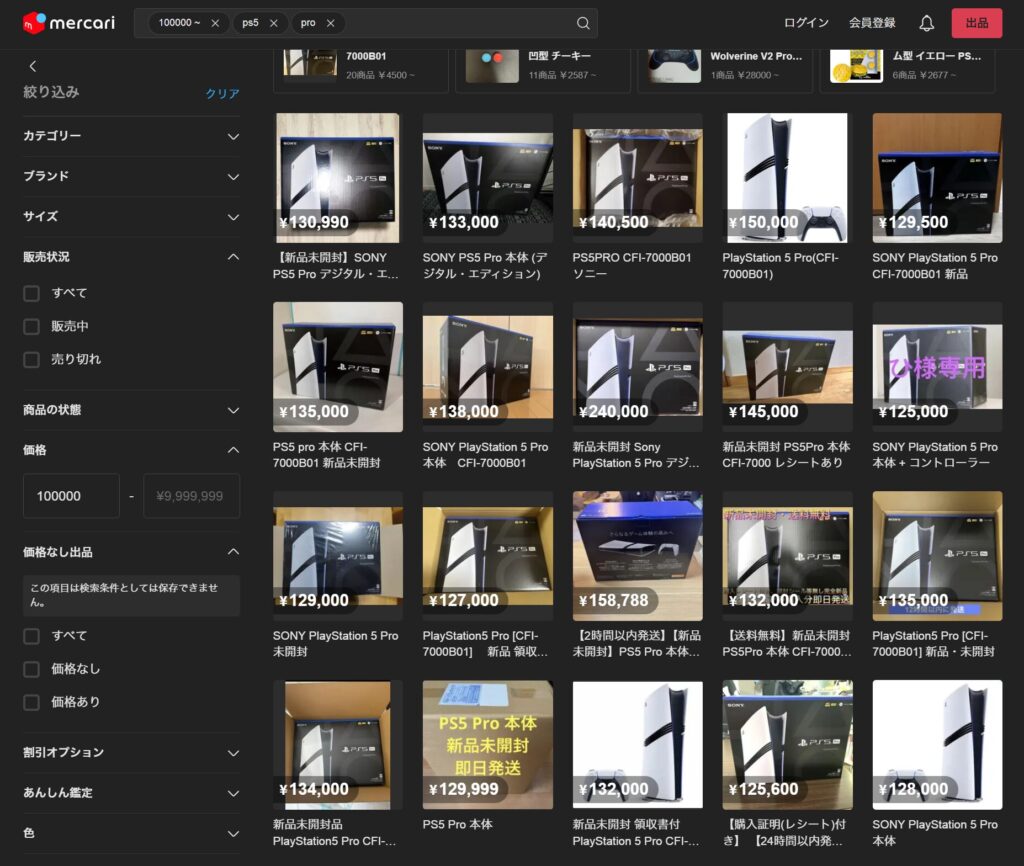1024x866 pixels.
Task: Open the ¥125,000 ひ様専用 listing image
Action: [937, 366]
